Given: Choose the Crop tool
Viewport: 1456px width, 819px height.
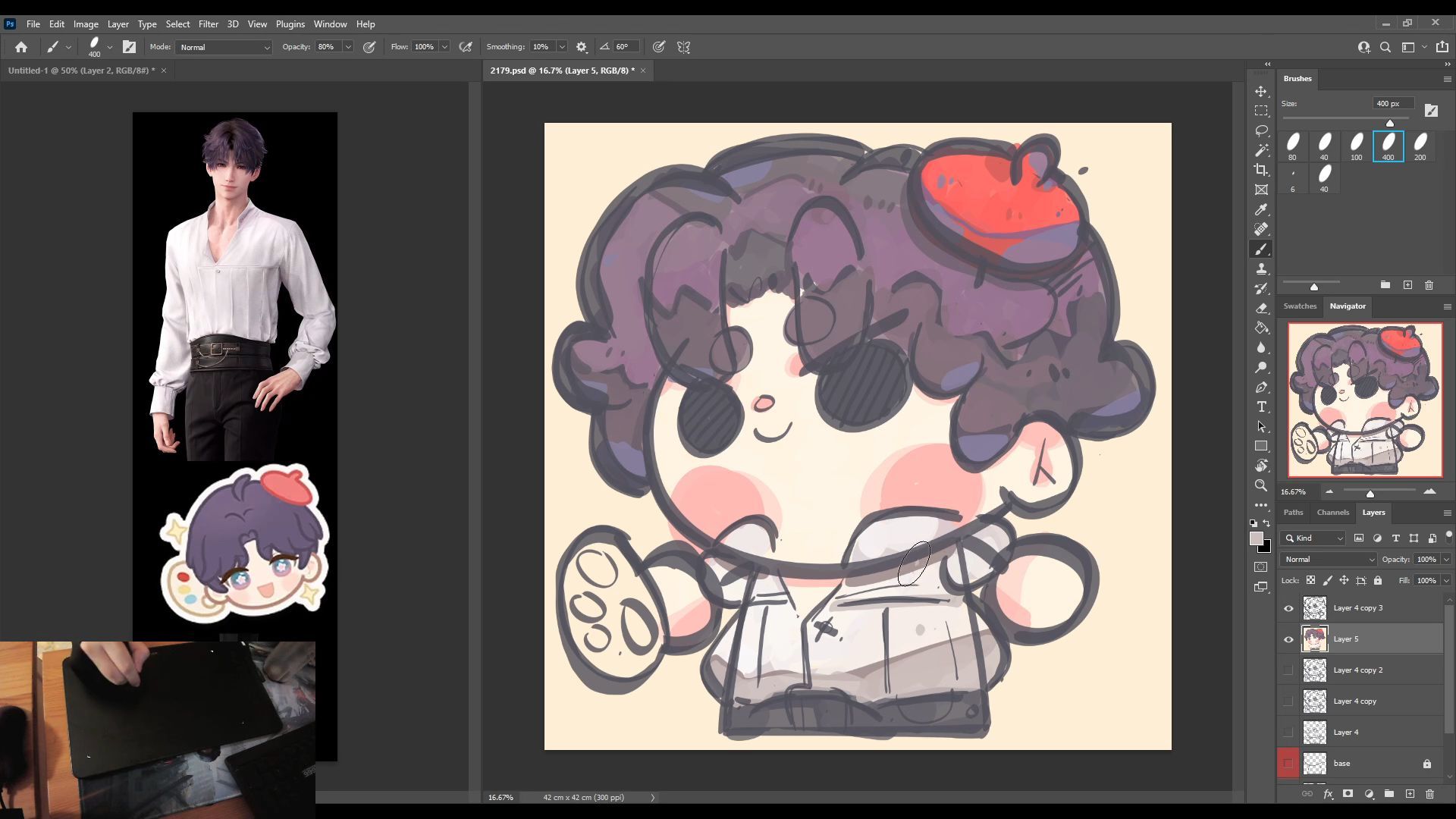Looking at the screenshot, I should pos(1261,170).
